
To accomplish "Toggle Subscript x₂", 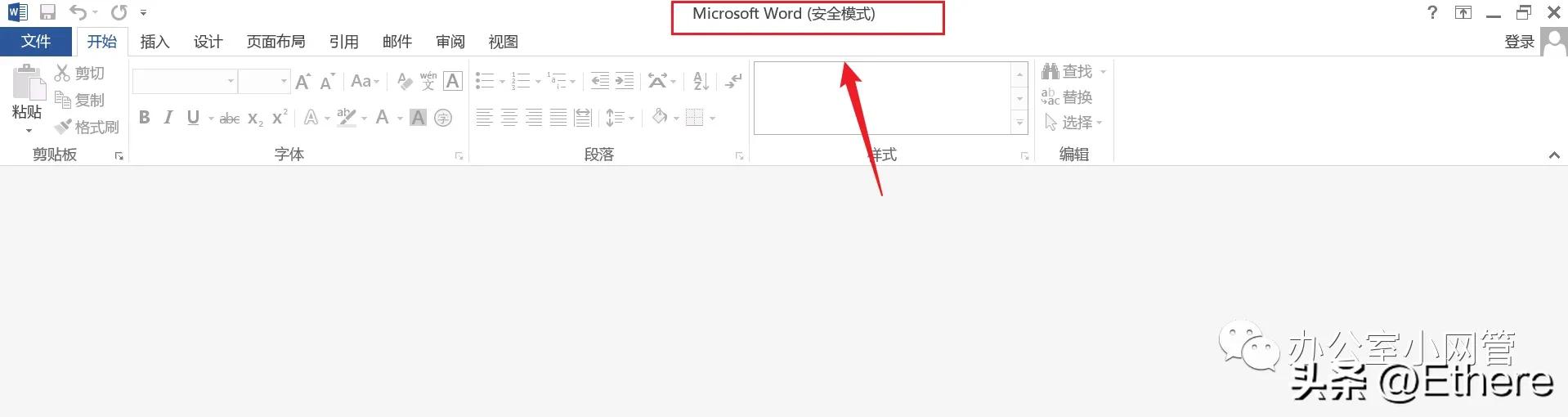I will tap(255, 119).
